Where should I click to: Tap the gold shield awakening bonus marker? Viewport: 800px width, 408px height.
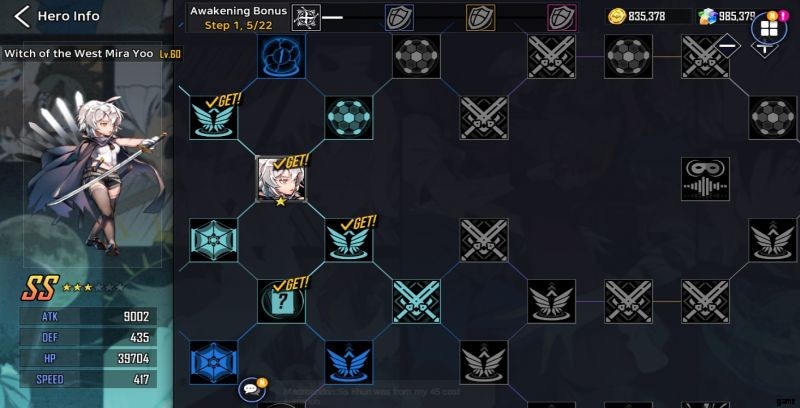click(x=480, y=17)
